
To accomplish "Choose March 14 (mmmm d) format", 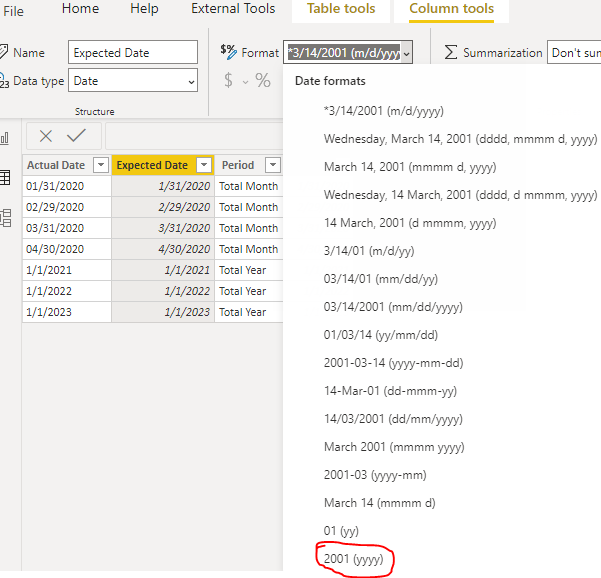I will click(379, 502).
